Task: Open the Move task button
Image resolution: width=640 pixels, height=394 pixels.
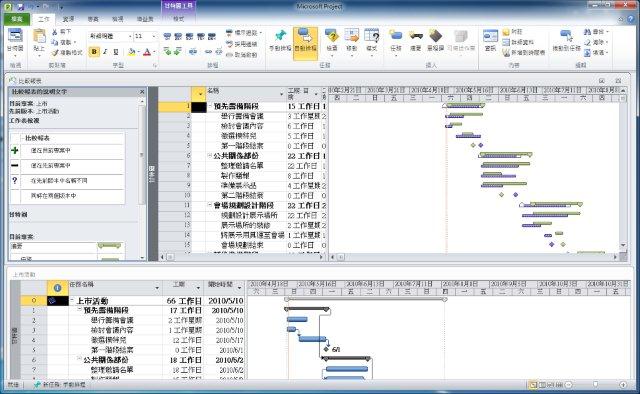Action: 351,41
